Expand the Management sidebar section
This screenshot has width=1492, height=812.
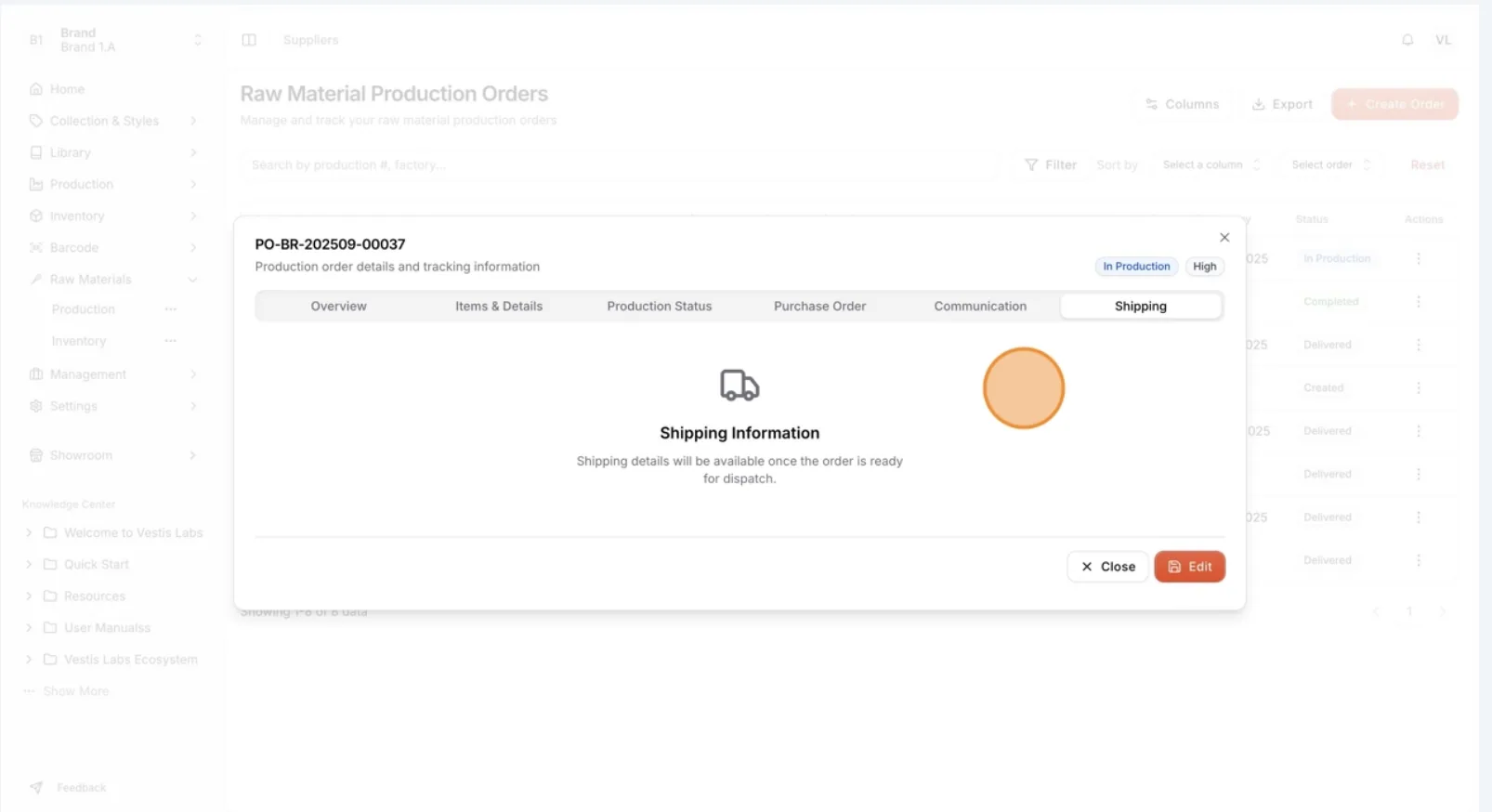[x=114, y=374]
